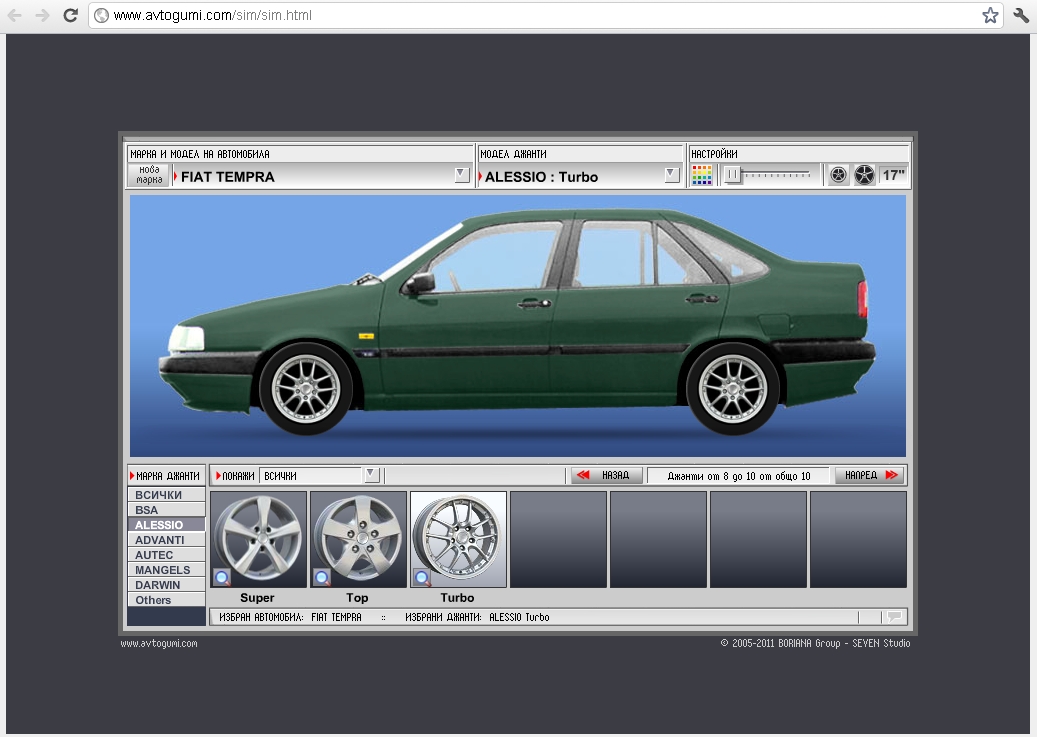1037x737 pixels.
Task: Open the ПОКАЖИ filter dropdown
Action: 371,475
